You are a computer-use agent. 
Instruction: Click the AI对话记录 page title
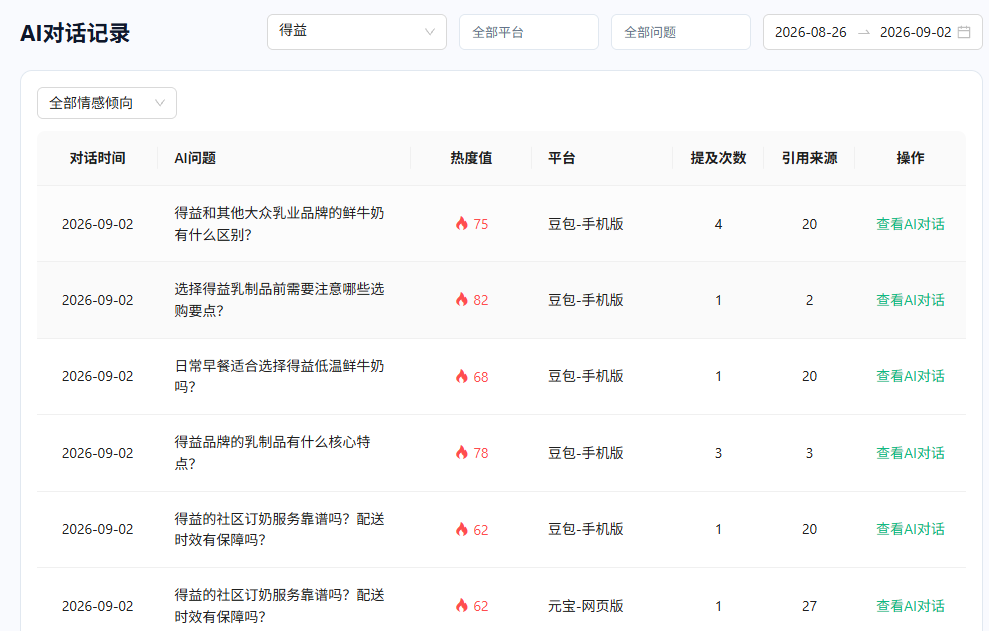point(75,33)
